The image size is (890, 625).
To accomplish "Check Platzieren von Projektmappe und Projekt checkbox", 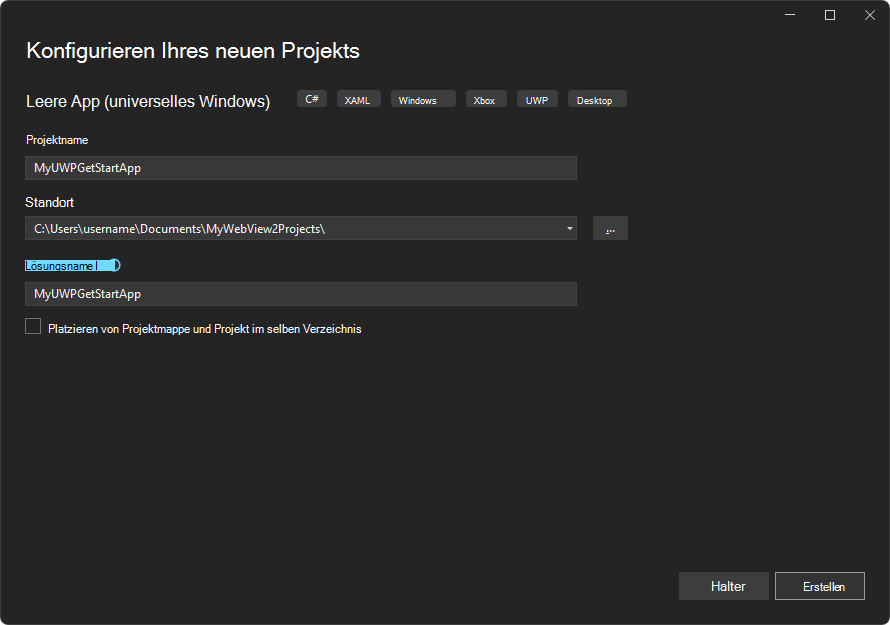I will tap(33, 326).
